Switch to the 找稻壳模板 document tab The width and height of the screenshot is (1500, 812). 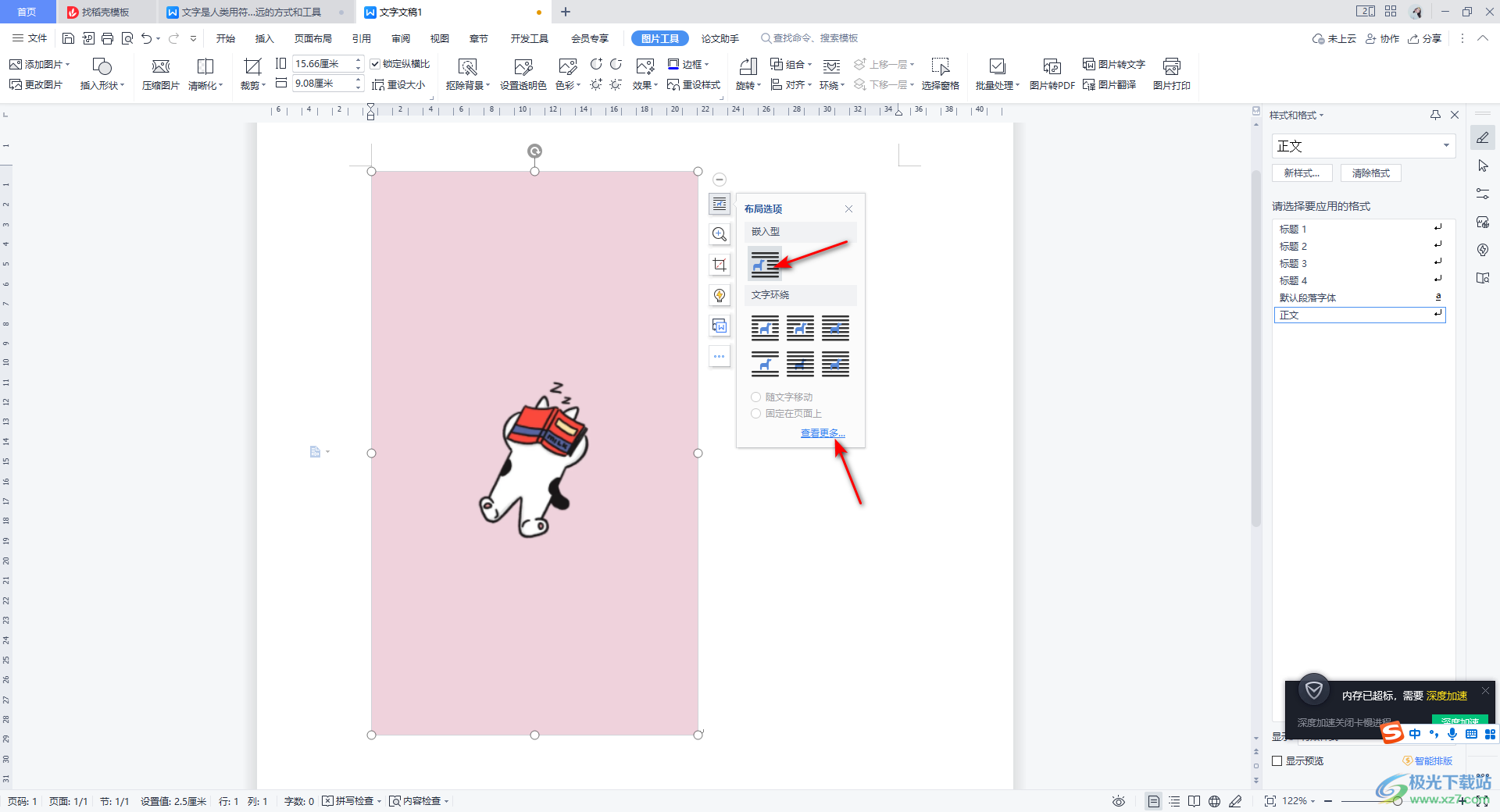click(x=105, y=12)
